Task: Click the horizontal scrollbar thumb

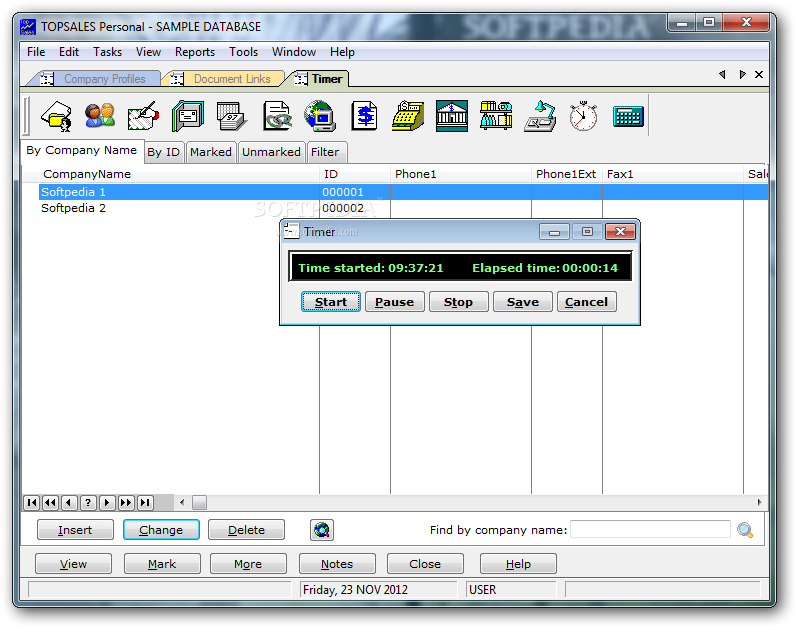Action: 199,503
